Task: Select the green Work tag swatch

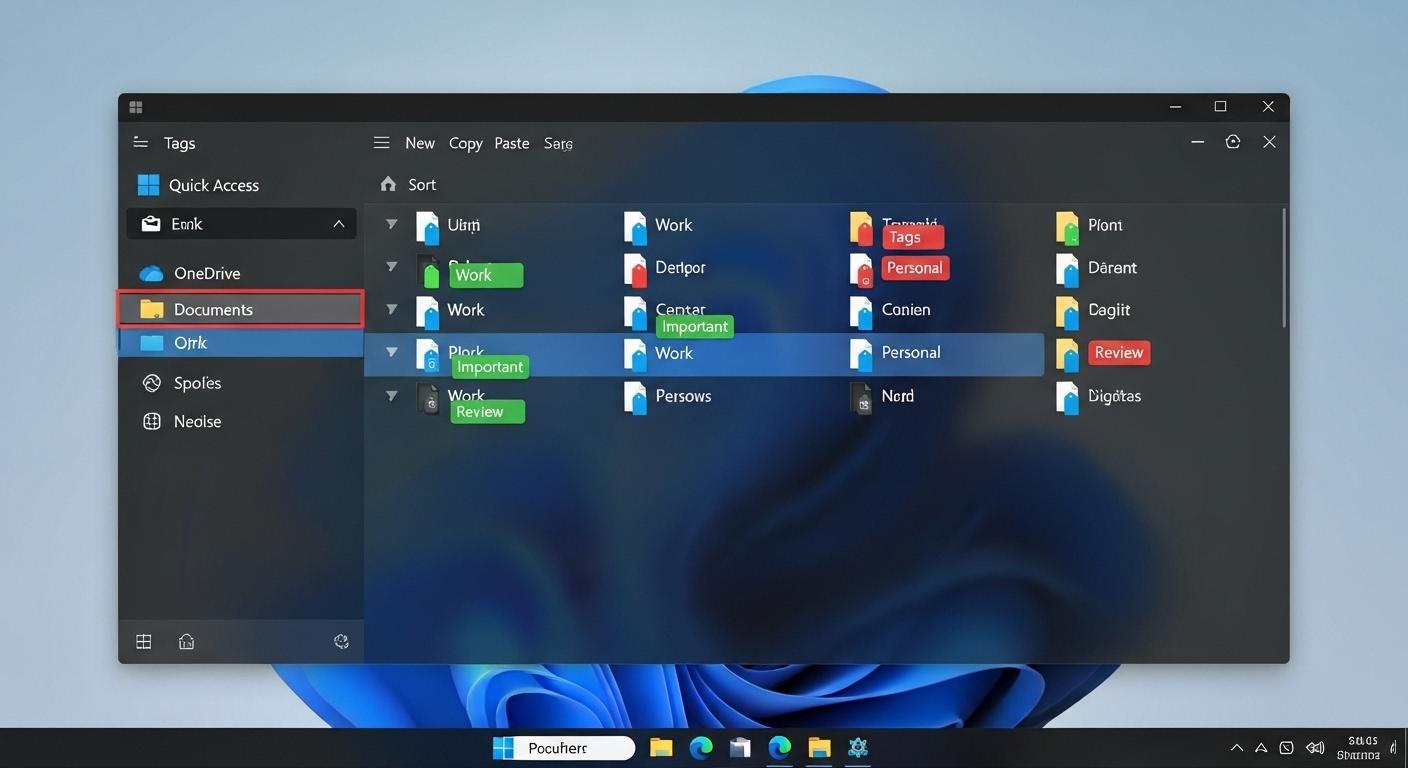Action: pyautogui.click(x=486, y=274)
